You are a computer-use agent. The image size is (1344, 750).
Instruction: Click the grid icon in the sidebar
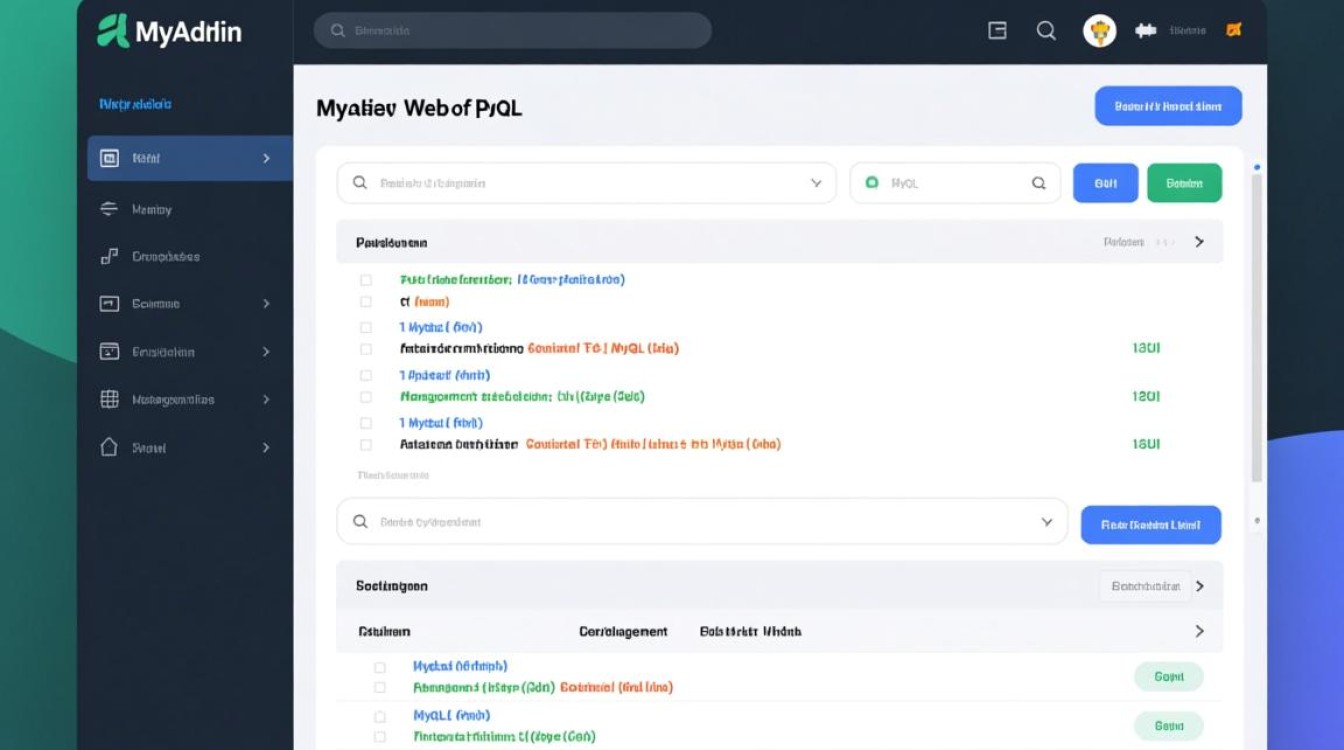pos(110,399)
